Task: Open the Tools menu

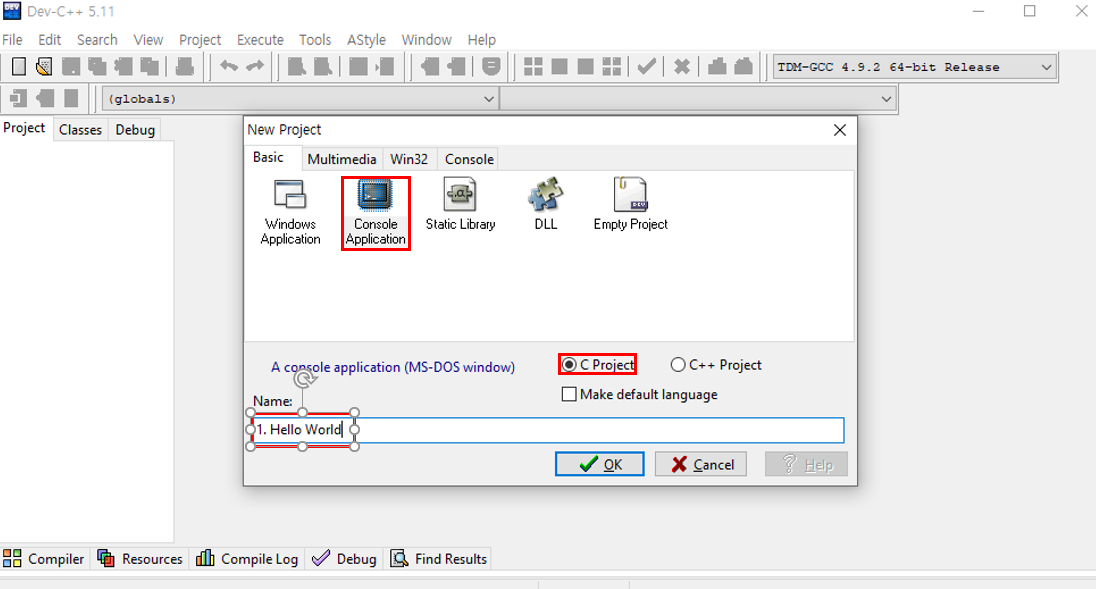Action: point(315,40)
